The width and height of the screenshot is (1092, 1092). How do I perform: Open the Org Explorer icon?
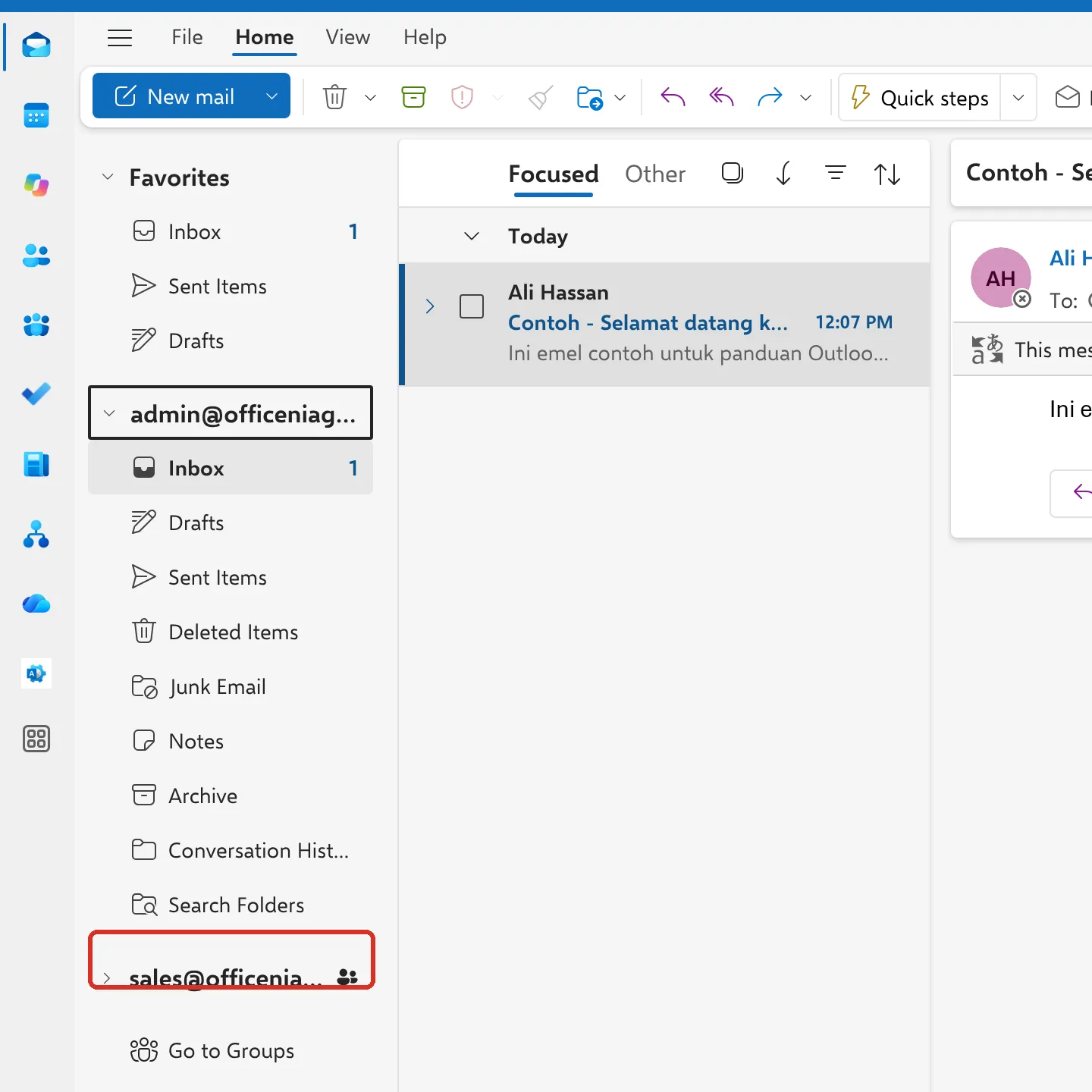36,535
